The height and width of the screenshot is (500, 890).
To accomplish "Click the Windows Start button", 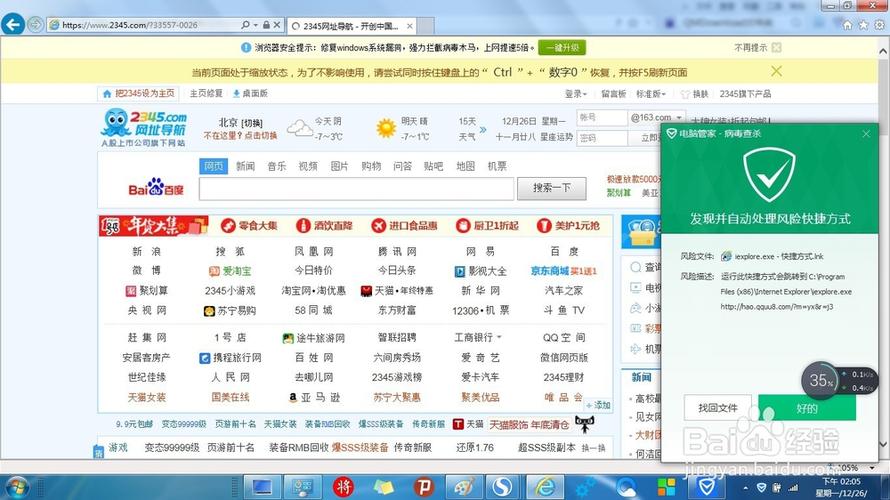I will (16, 487).
